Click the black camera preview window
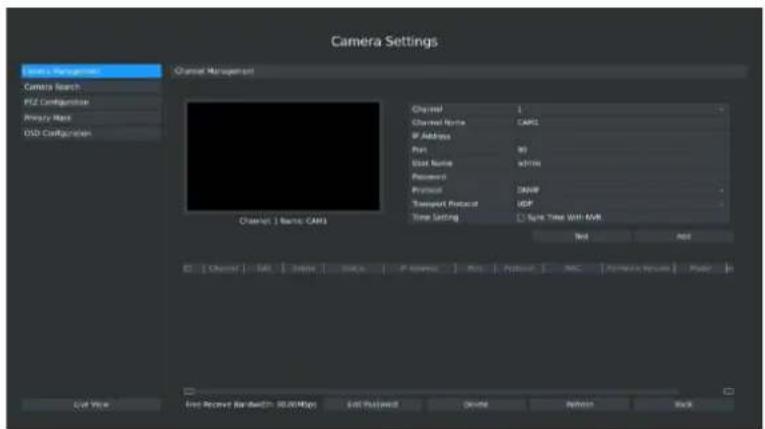 tap(283, 156)
